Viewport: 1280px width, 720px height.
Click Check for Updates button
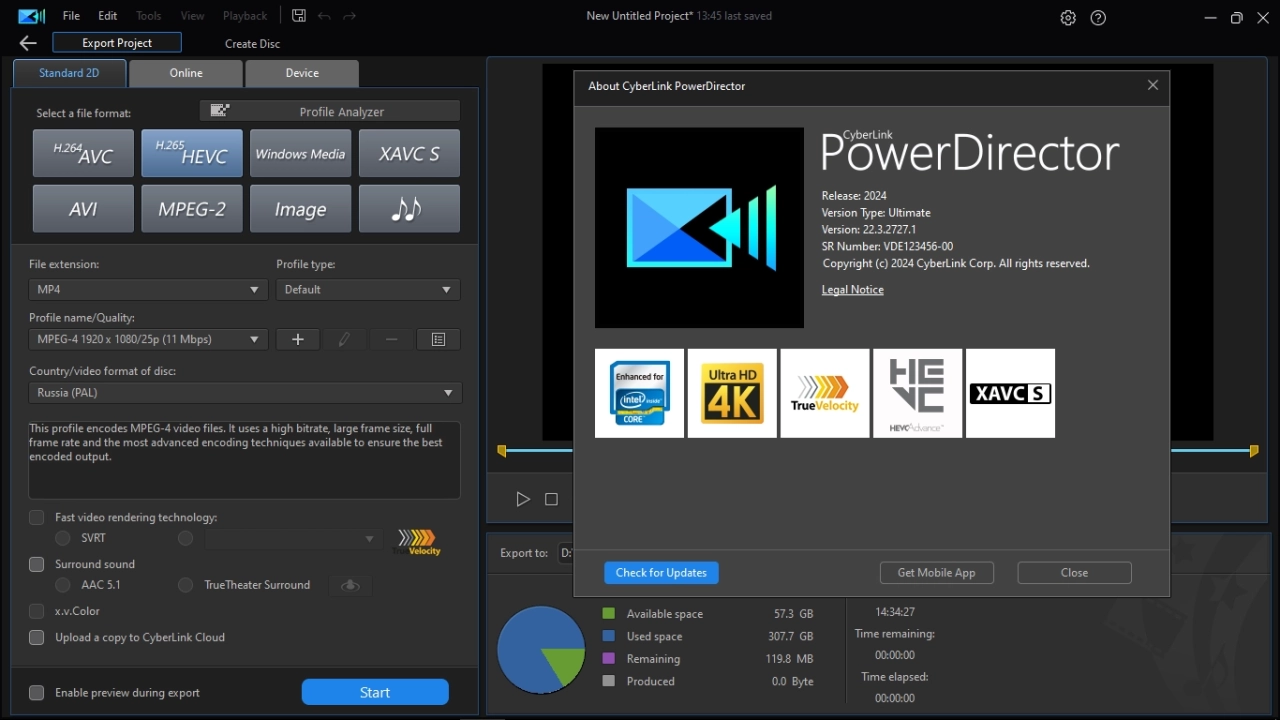click(661, 573)
